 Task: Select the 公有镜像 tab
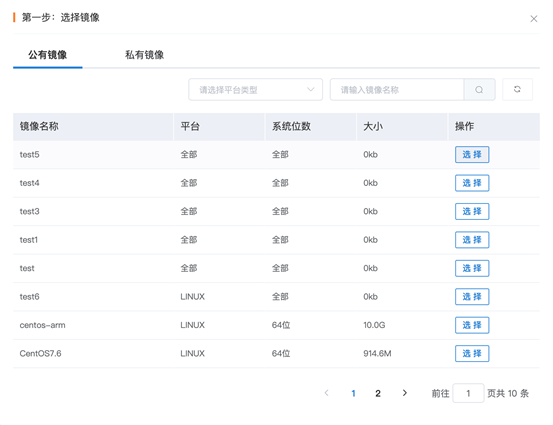[48, 55]
